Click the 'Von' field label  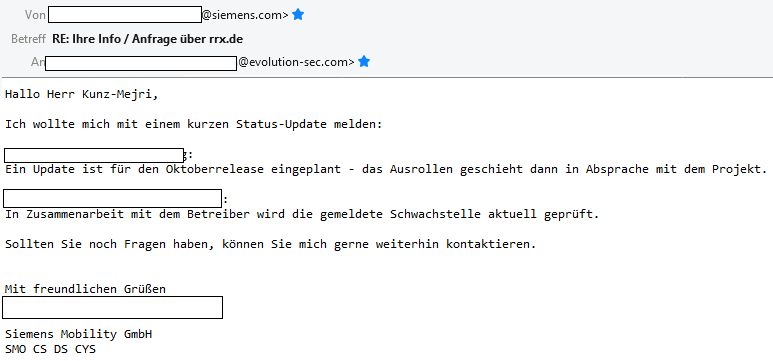coord(35,15)
